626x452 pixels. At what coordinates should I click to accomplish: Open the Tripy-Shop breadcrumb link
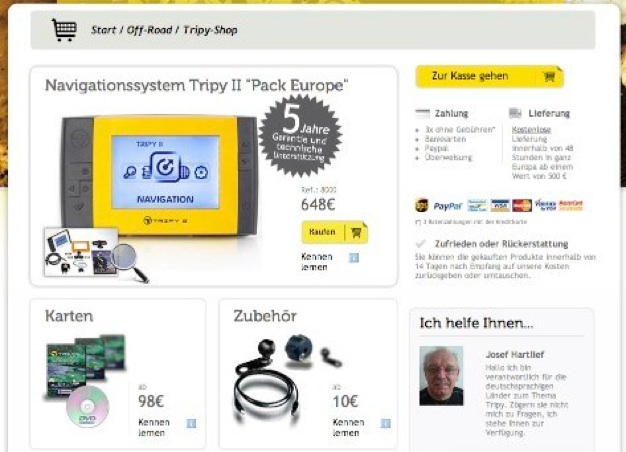[210, 30]
